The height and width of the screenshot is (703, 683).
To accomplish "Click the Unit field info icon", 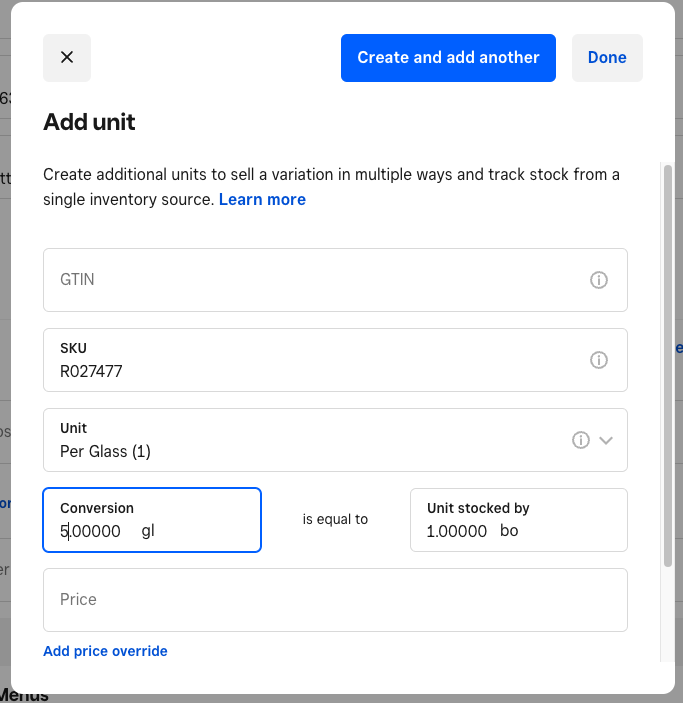I will pyautogui.click(x=580, y=440).
